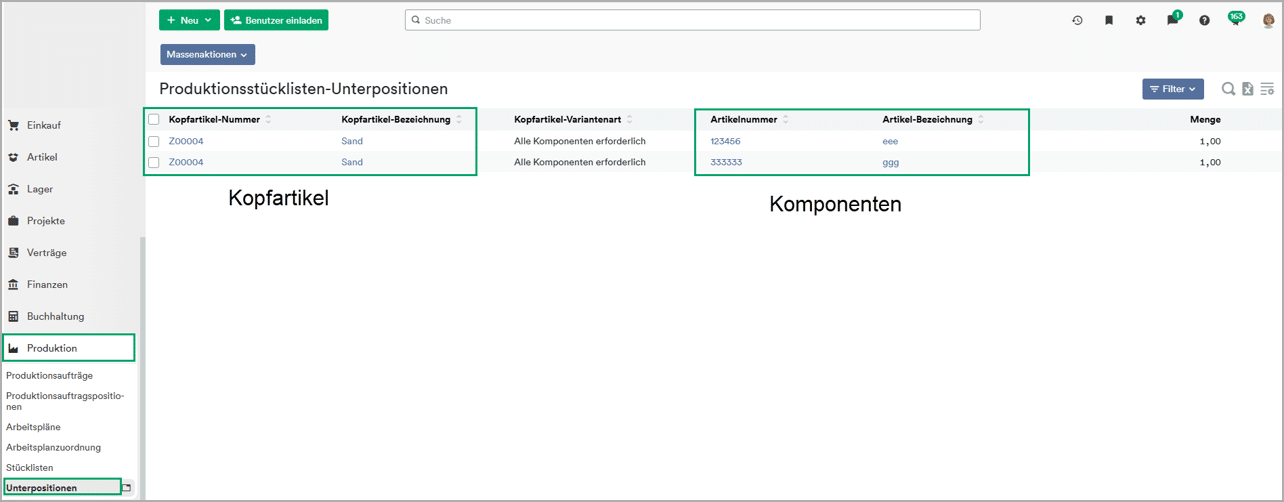Open article number link 123456
The width and height of the screenshot is (1284, 502).
[x=725, y=141]
